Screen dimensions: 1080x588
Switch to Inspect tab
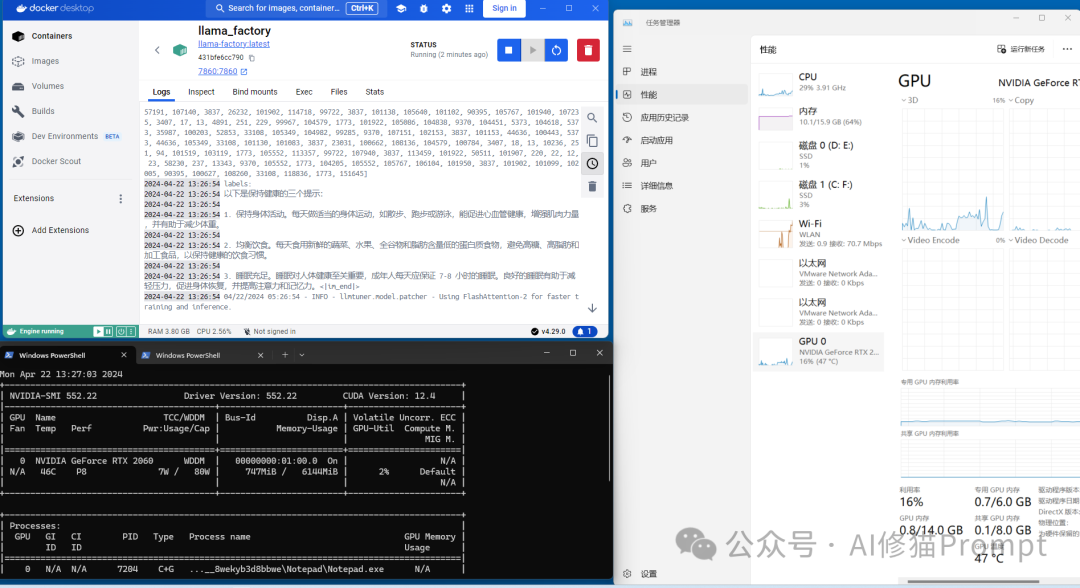(x=201, y=92)
